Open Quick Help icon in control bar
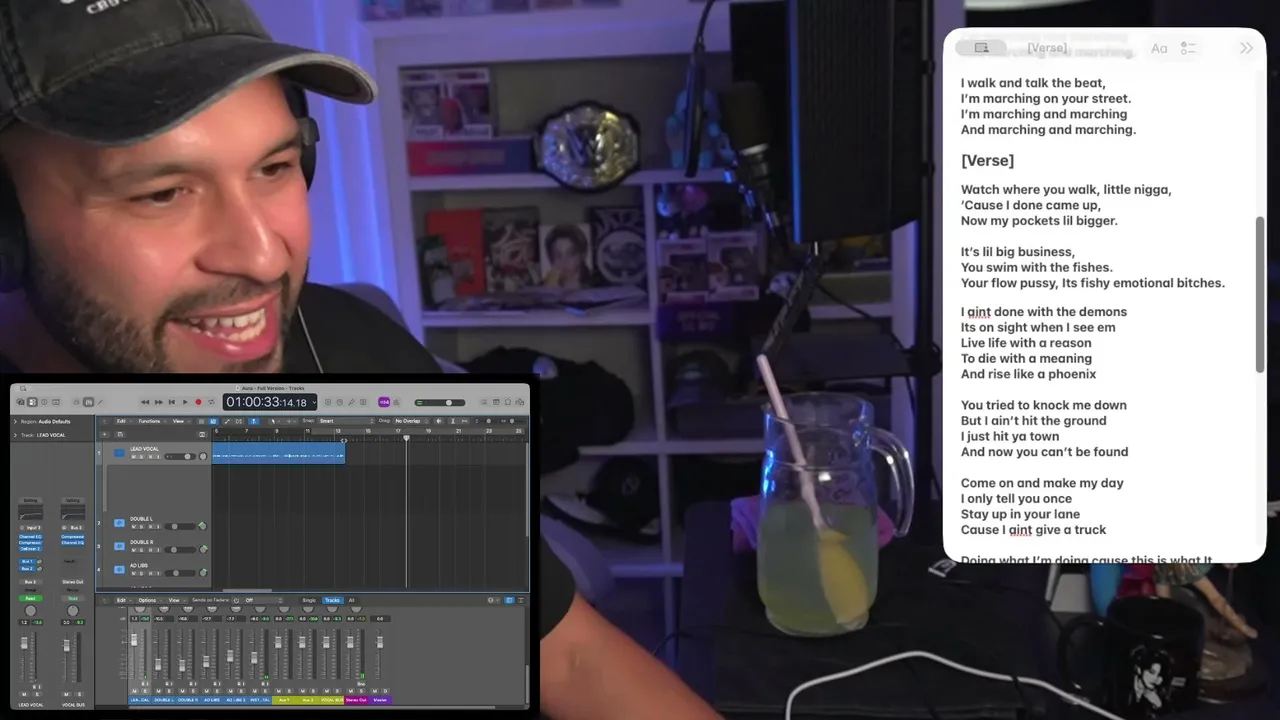 point(44,402)
